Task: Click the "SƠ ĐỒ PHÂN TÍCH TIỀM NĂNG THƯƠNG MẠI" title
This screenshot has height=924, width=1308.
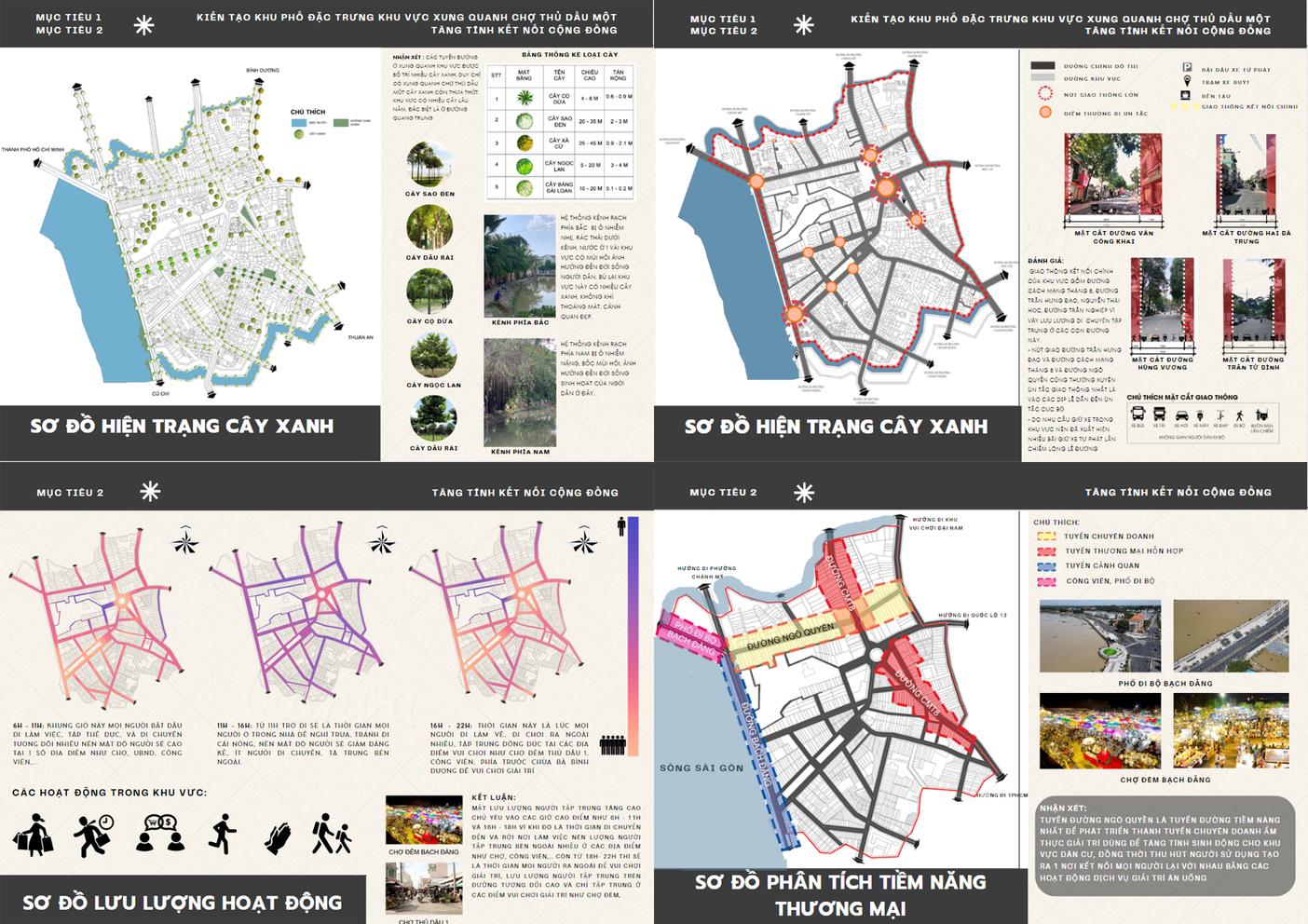Action: 840,894
